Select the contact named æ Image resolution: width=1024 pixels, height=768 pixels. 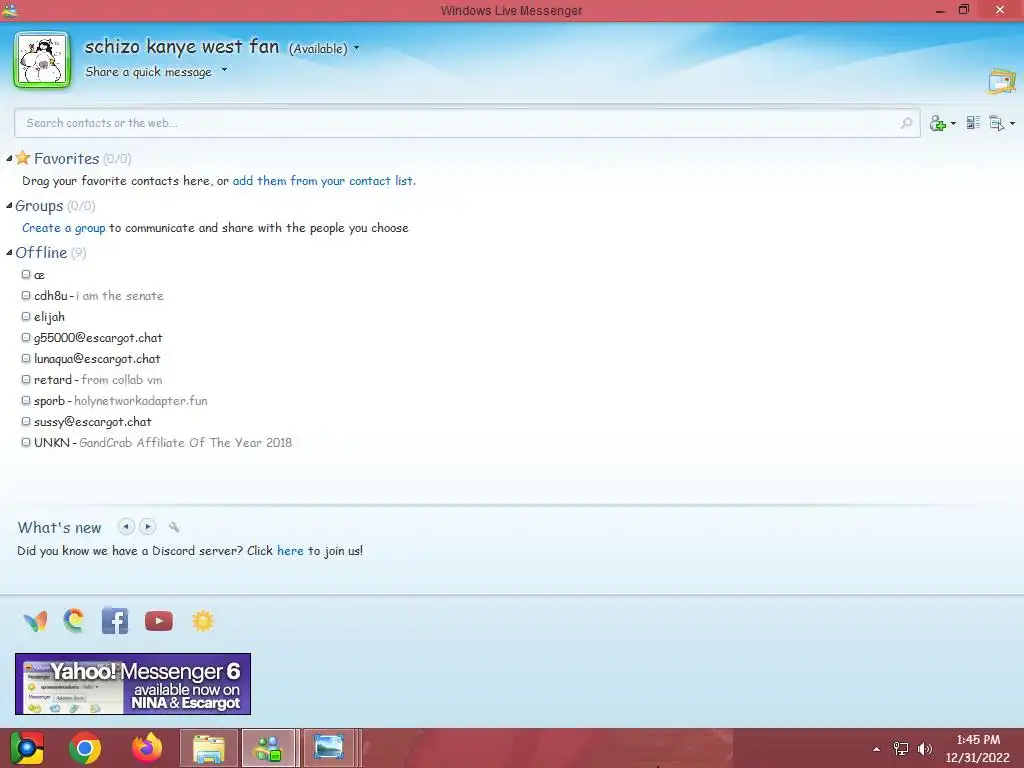click(x=39, y=275)
